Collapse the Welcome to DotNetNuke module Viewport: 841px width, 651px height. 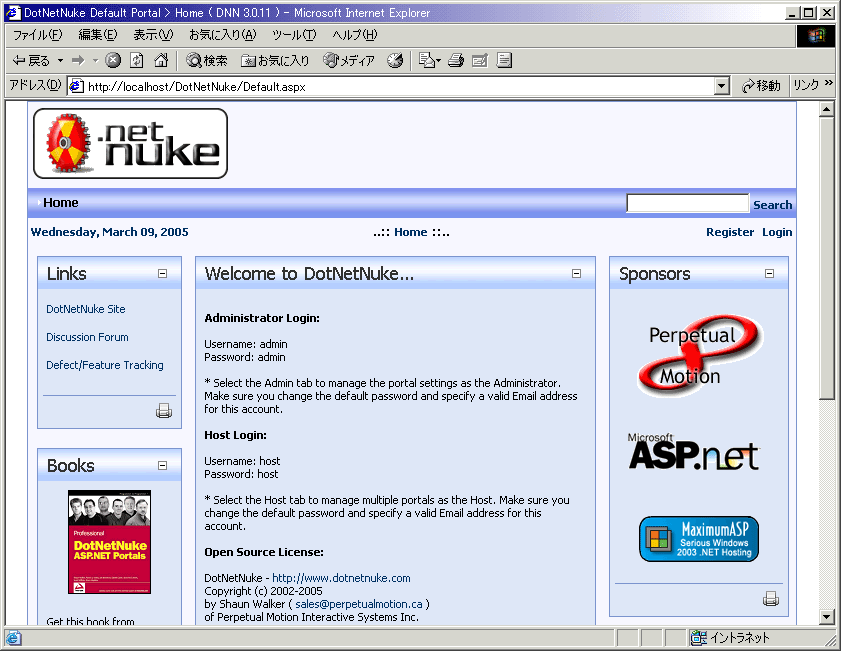pyautogui.click(x=577, y=273)
